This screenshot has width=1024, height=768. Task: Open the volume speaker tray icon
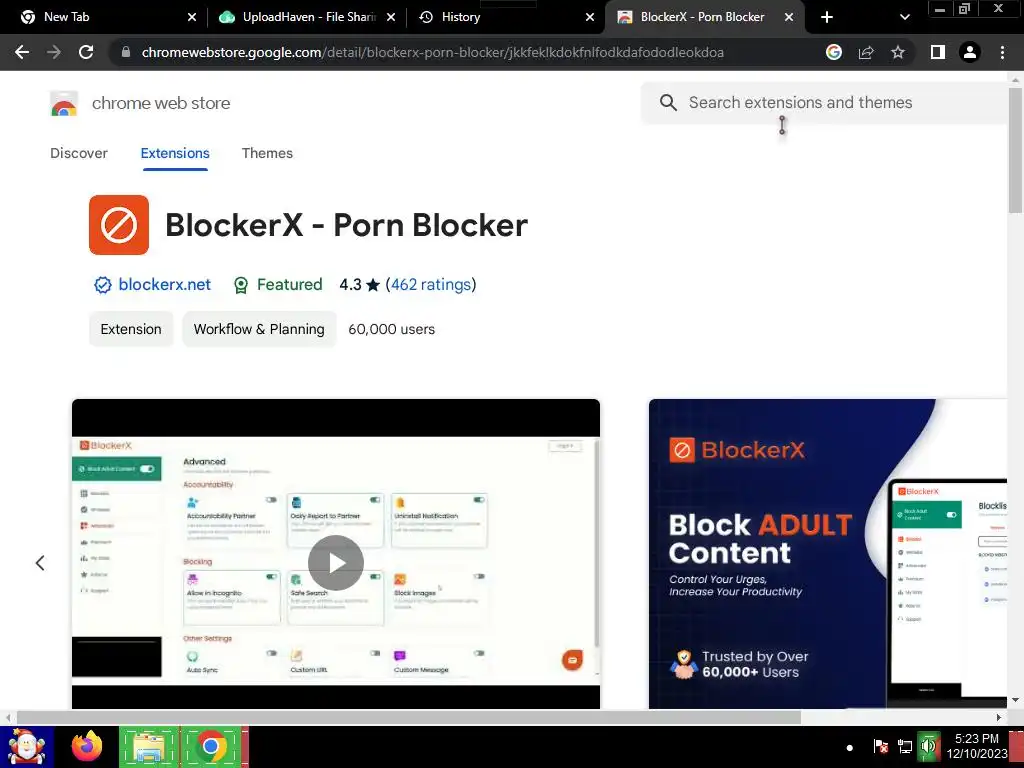tap(928, 746)
